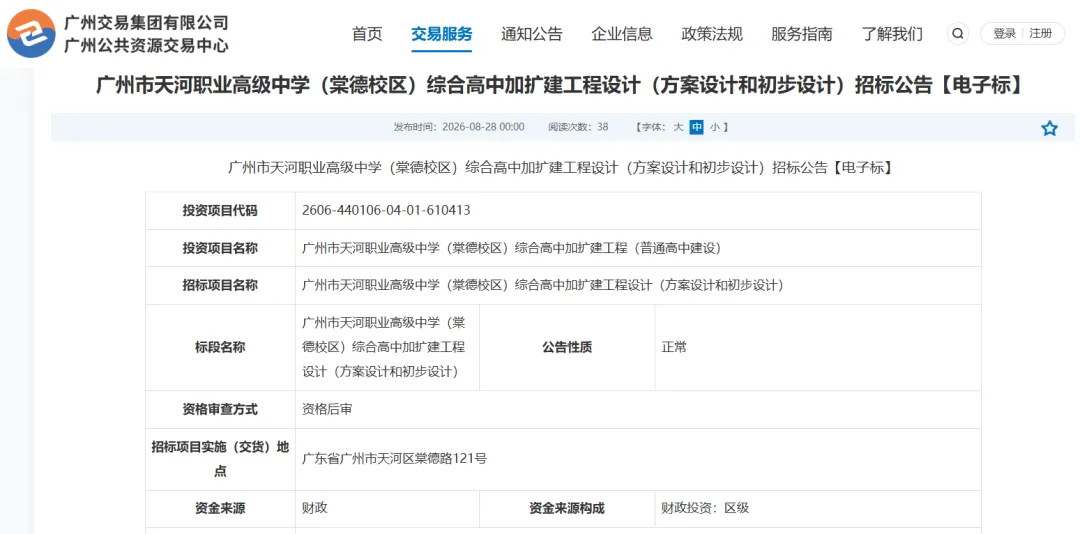The height and width of the screenshot is (534, 1080).
Task: Open the search magnifier icon
Action: point(957,34)
